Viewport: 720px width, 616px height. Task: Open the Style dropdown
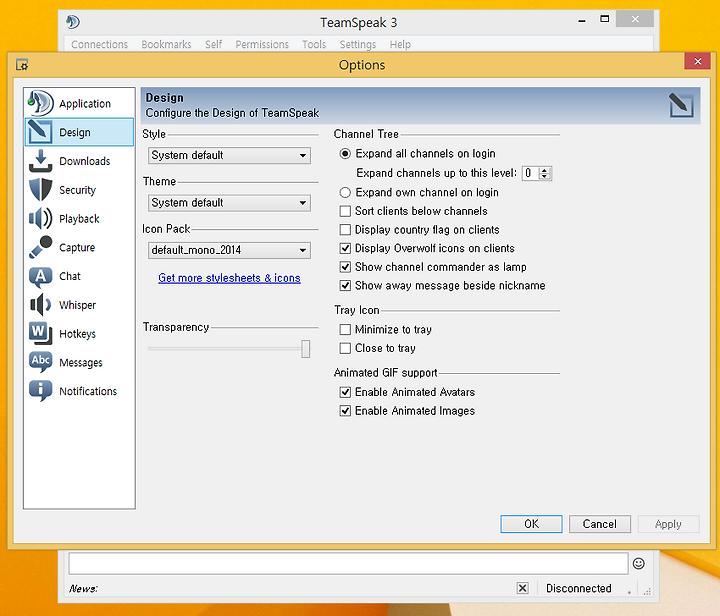coord(229,155)
